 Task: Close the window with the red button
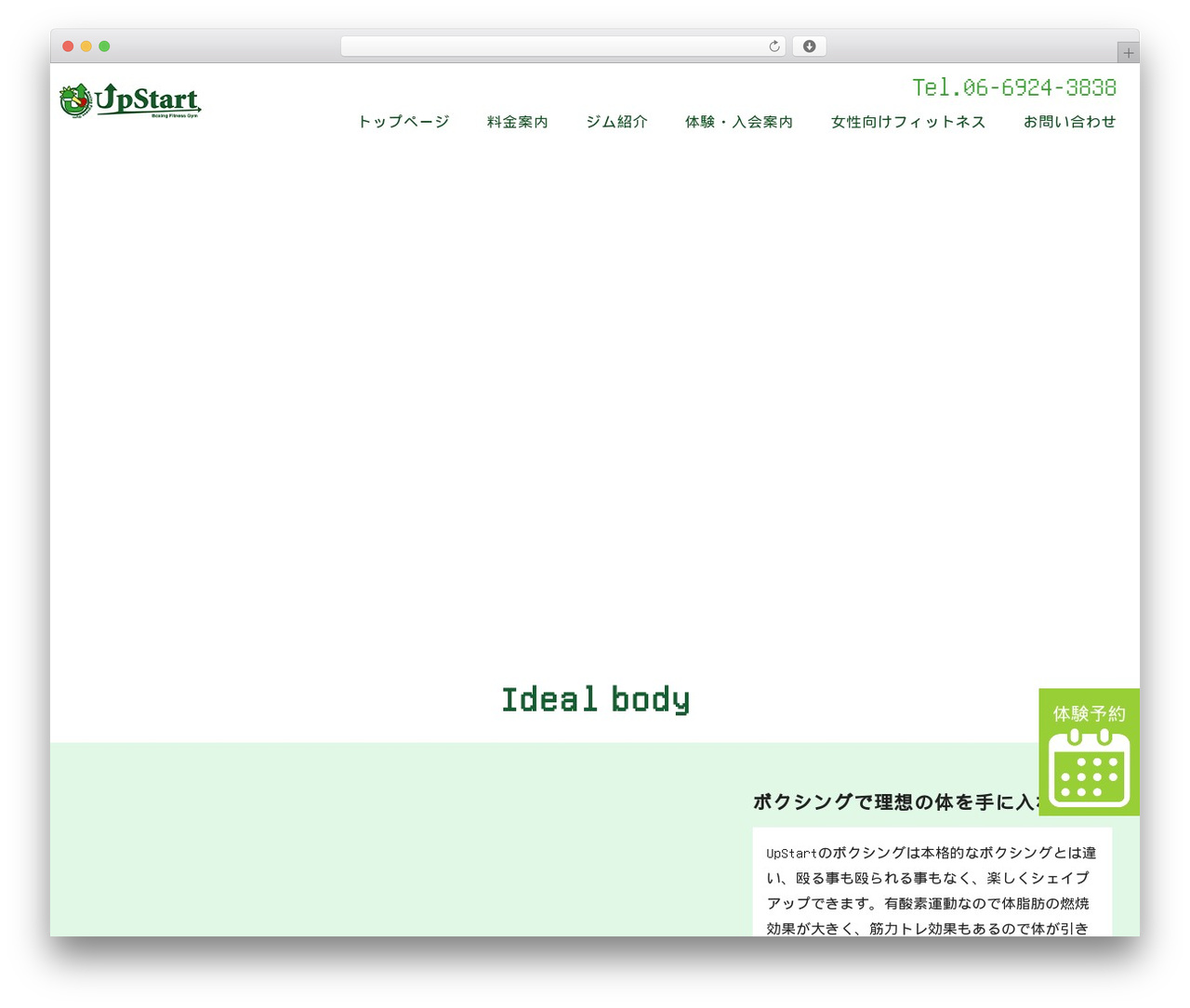[x=68, y=46]
